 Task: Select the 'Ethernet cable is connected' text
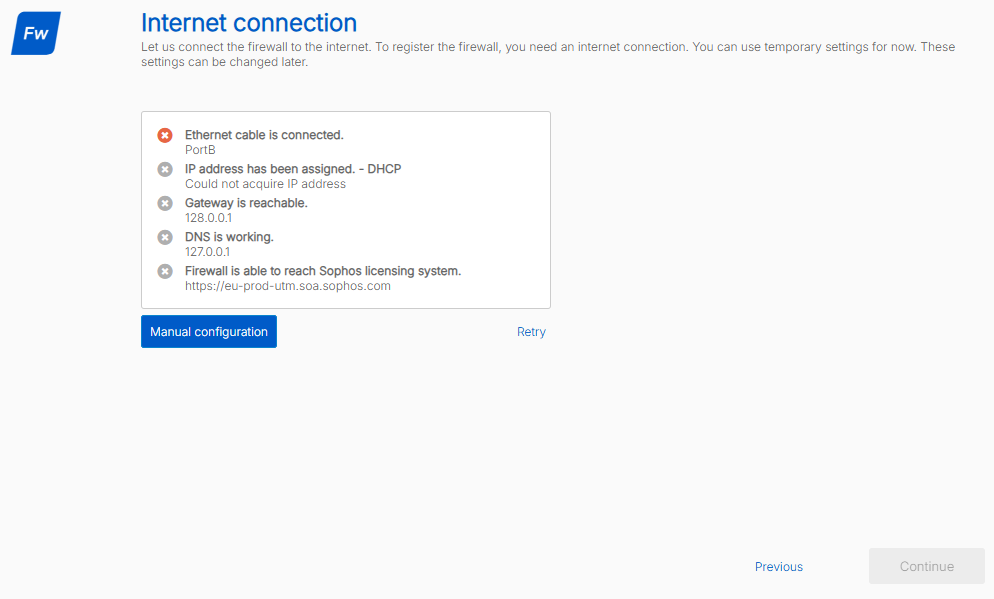pos(264,135)
